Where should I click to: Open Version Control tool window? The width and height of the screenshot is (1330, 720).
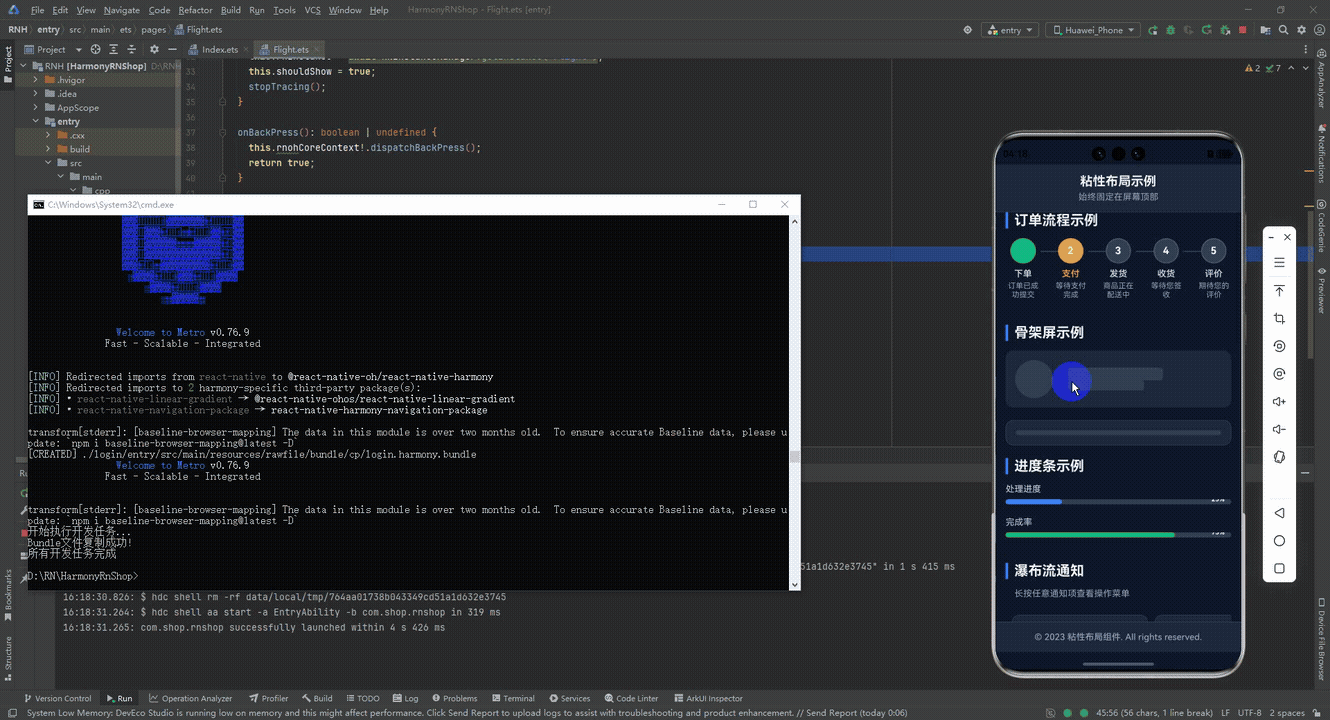(x=57, y=698)
